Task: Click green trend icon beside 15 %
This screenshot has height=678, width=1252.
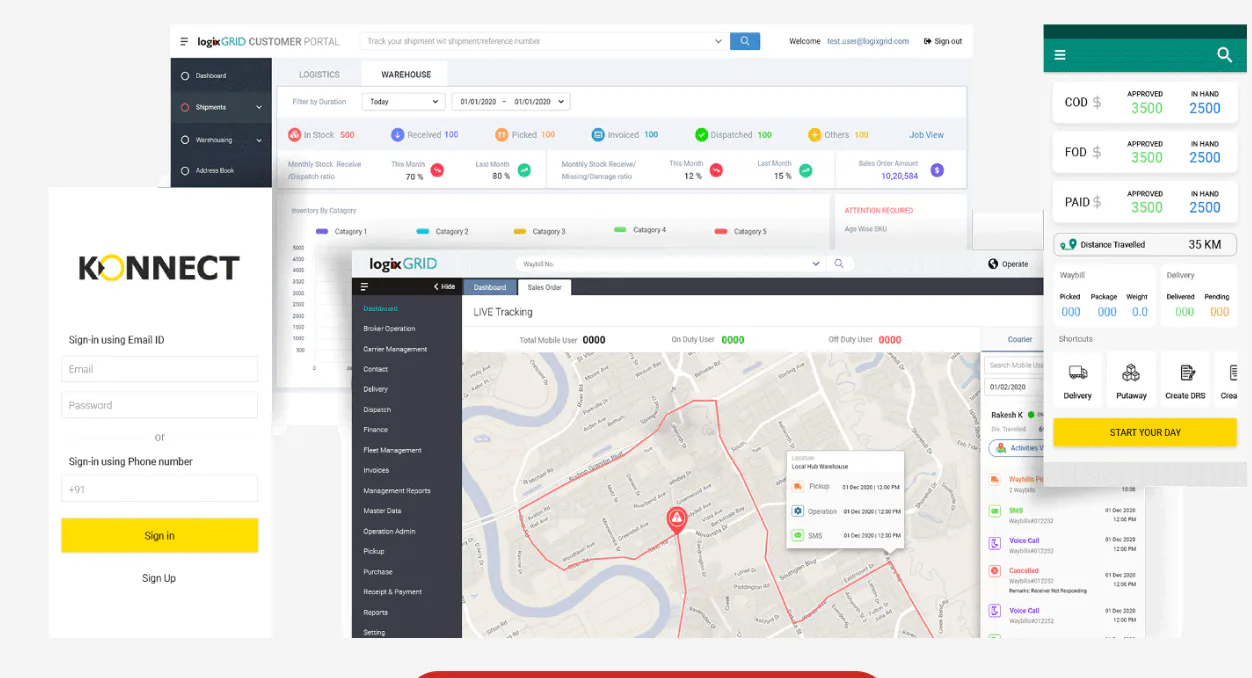Action: click(x=805, y=171)
